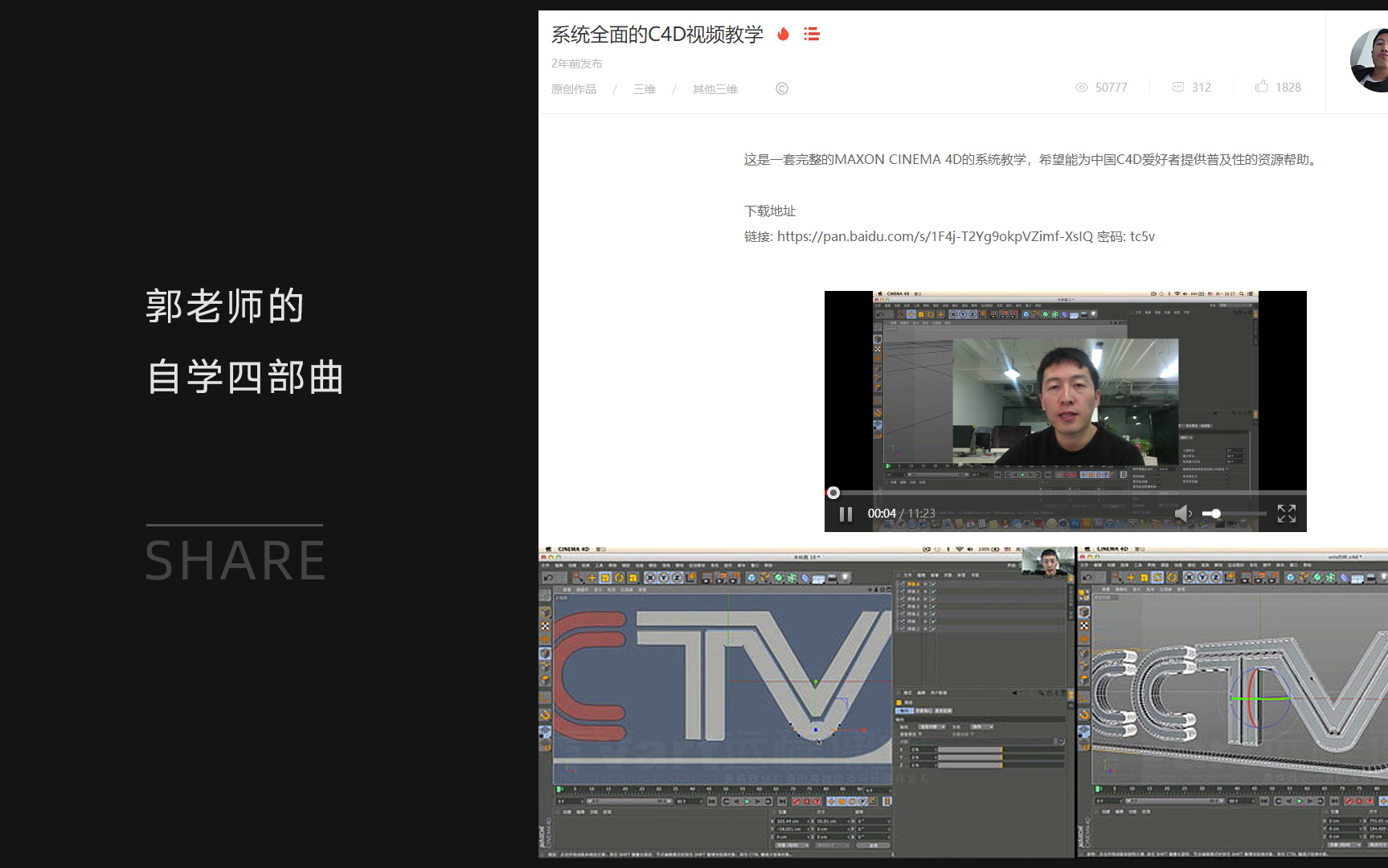Click the orange magnet snap icon in right C4D screenshot
Screen dimensions: 1388x868
(1083, 714)
